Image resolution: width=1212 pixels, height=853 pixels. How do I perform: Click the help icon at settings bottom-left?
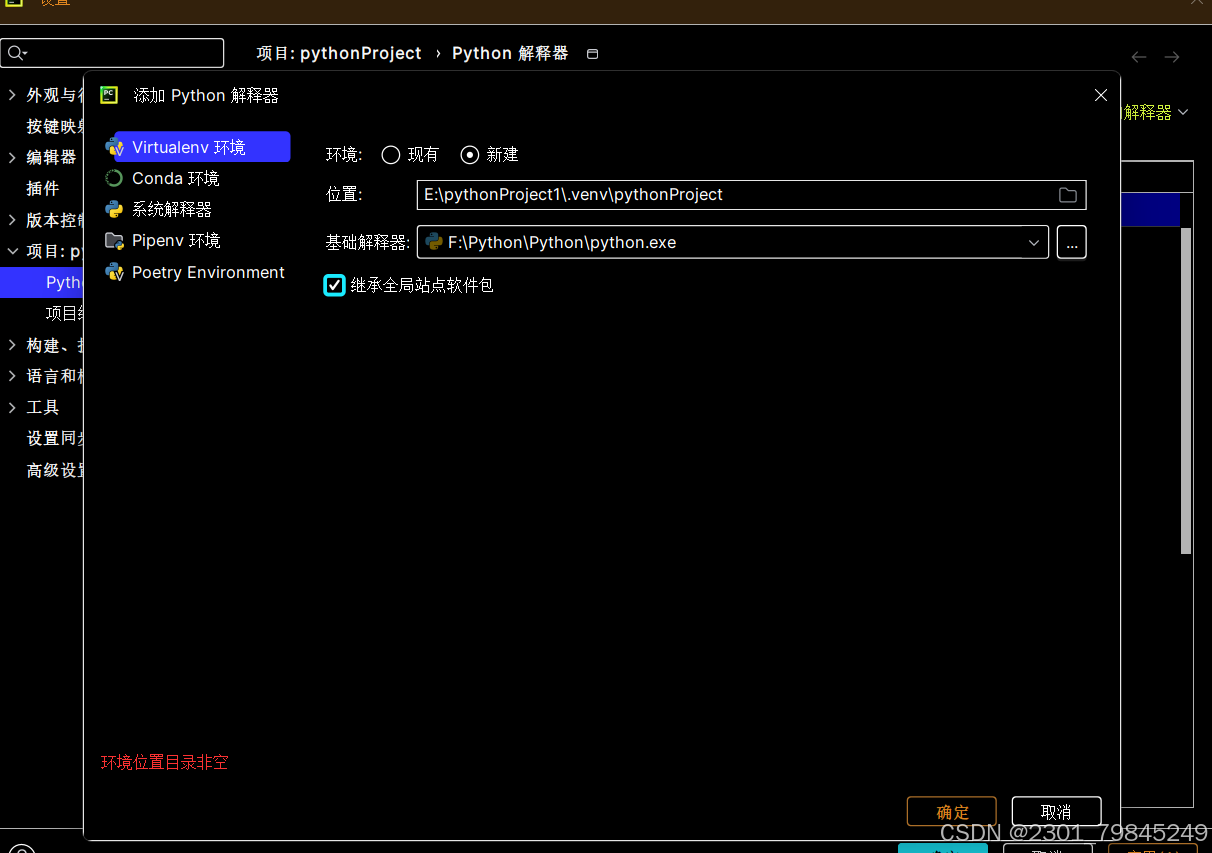click(21, 849)
